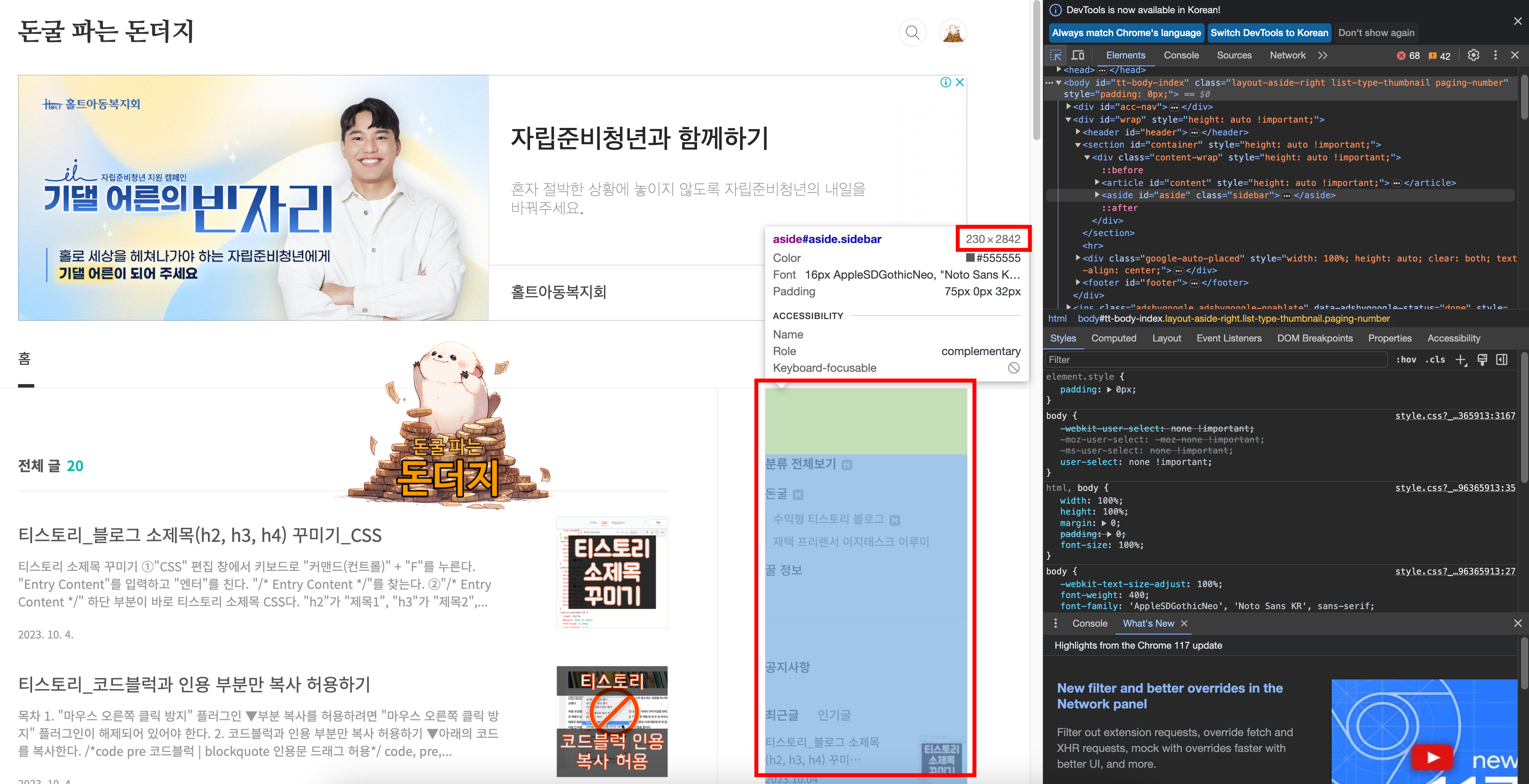Close the What's New tab

coord(1184,623)
